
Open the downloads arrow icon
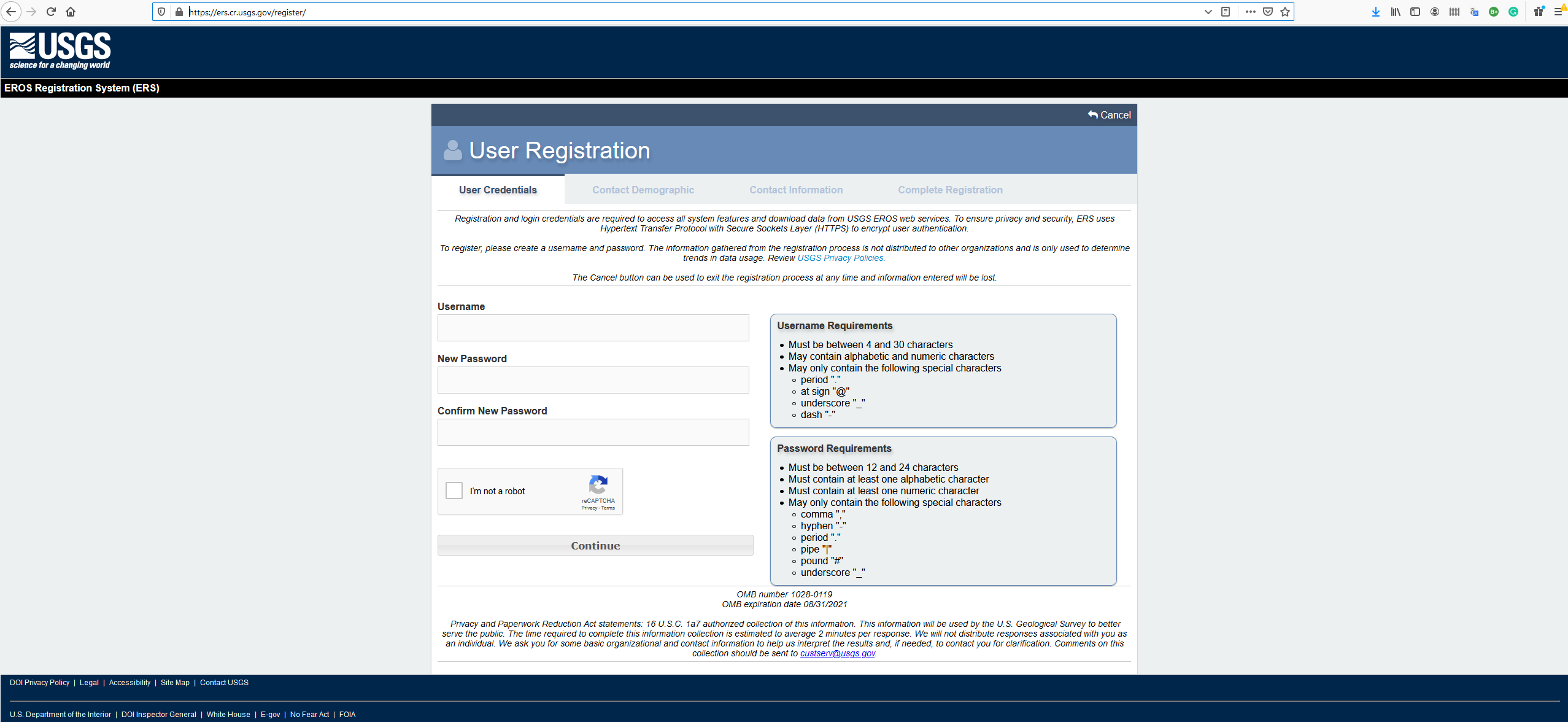coord(1376,12)
